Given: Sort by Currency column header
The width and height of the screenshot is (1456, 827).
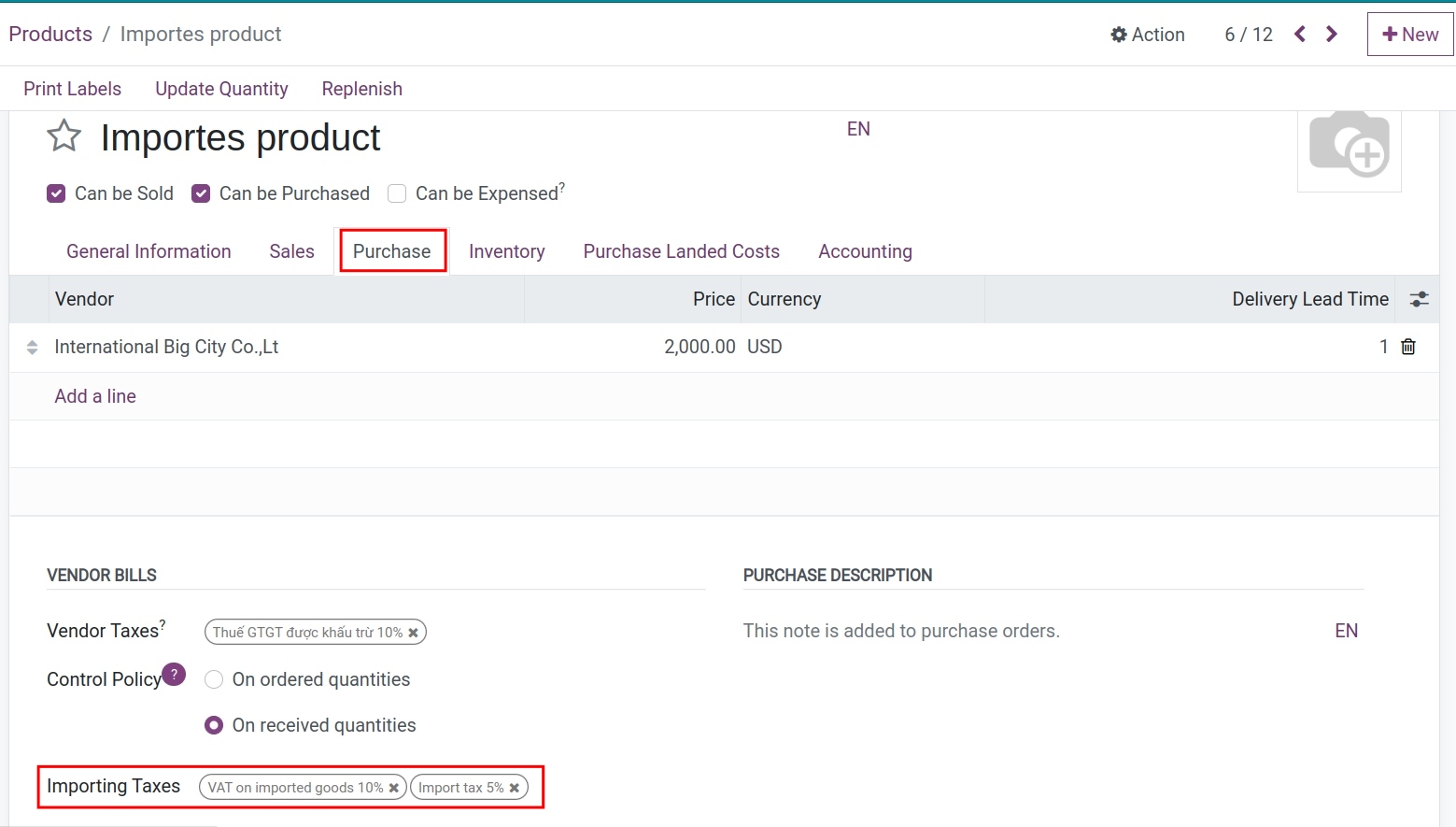Looking at the screenshot, I should pos(863,299).
